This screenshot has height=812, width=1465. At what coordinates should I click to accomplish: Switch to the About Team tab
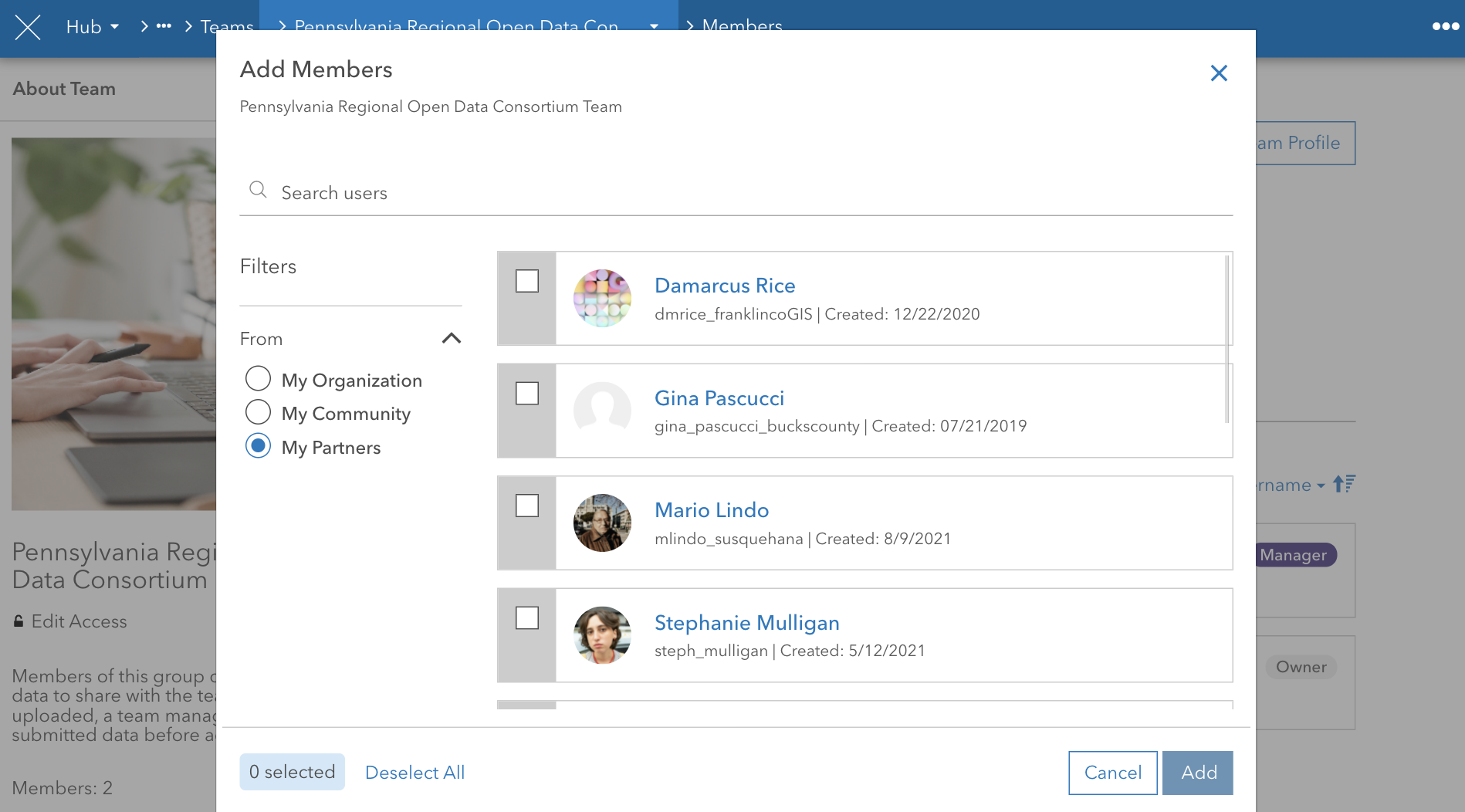click(64, 88)
